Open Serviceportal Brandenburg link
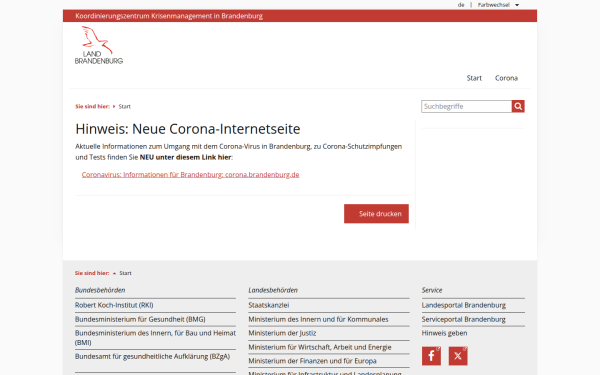The image size is (600, 375). tap(464, 319)
